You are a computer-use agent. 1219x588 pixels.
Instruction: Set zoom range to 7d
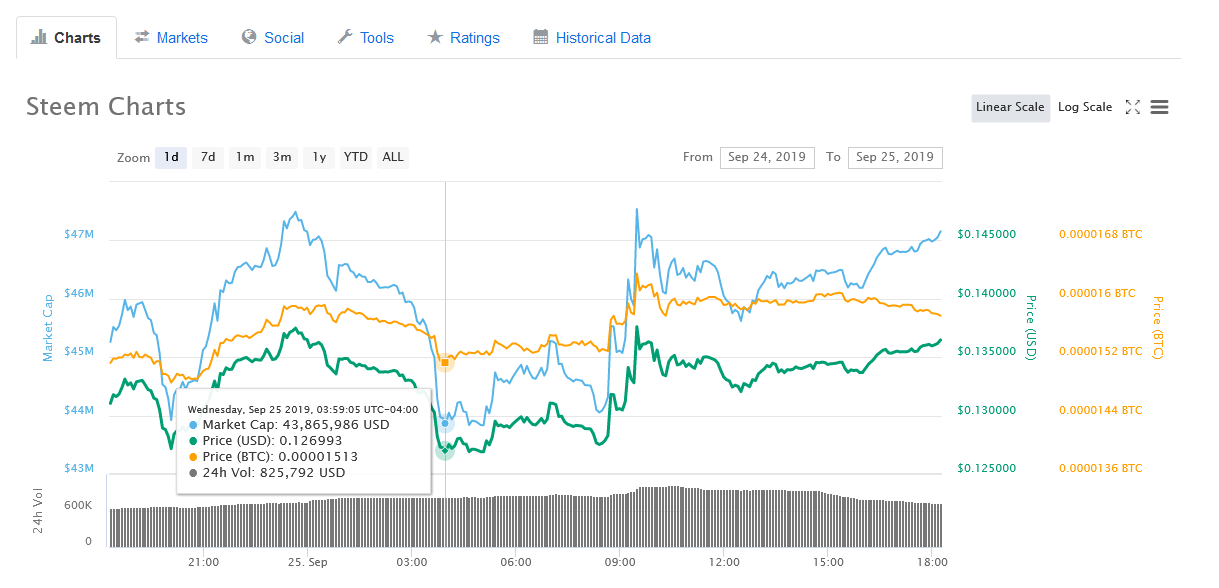click(x=208, y=157)
